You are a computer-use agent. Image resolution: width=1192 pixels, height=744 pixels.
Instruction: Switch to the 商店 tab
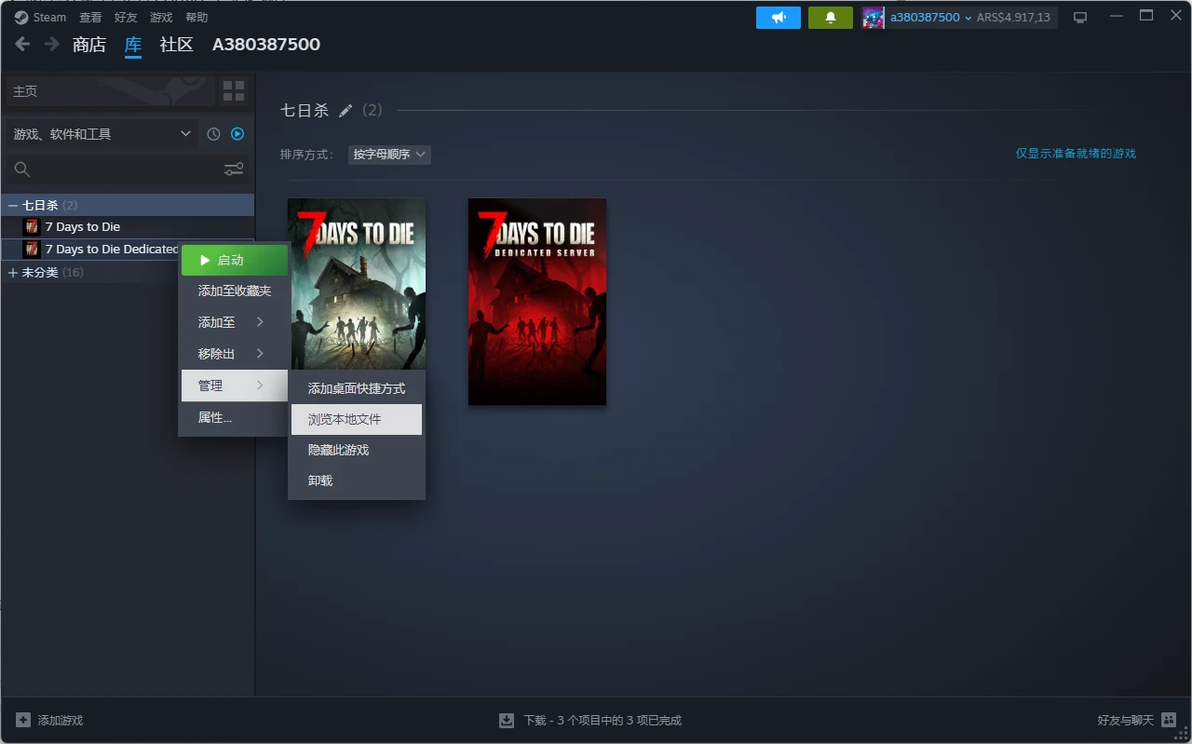point(89,45)
